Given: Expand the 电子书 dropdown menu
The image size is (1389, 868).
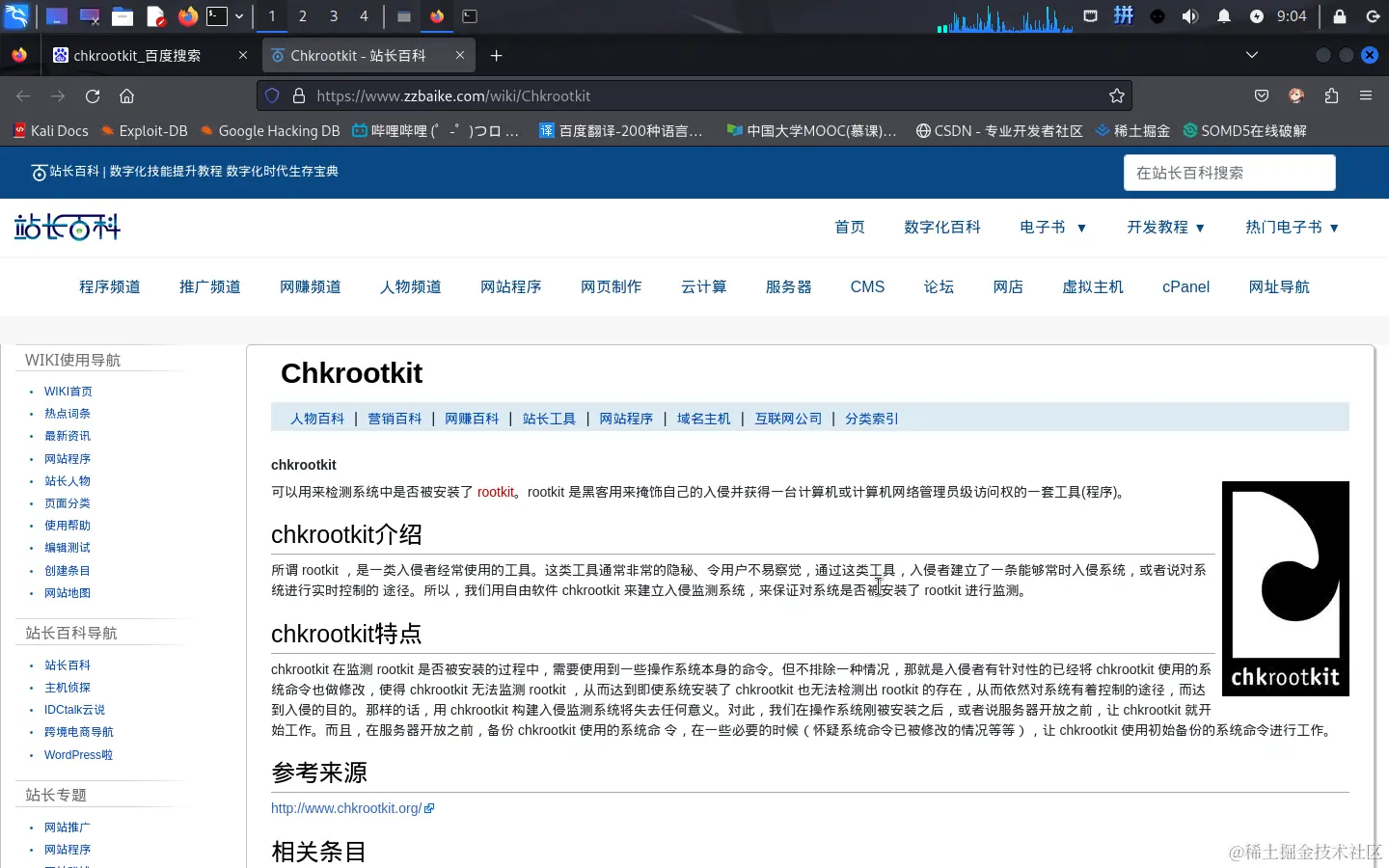Looking at the screenshot, I should 1053,228.
